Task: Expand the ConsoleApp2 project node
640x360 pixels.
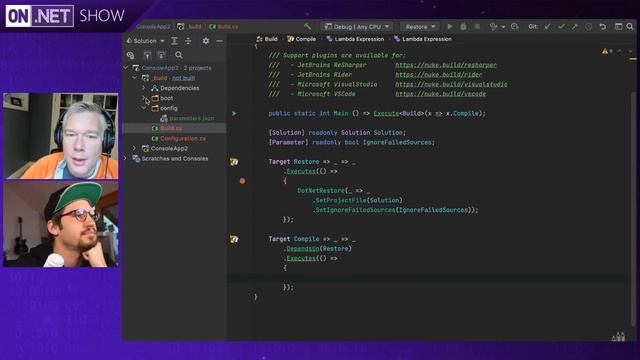Action: point(135,148)
